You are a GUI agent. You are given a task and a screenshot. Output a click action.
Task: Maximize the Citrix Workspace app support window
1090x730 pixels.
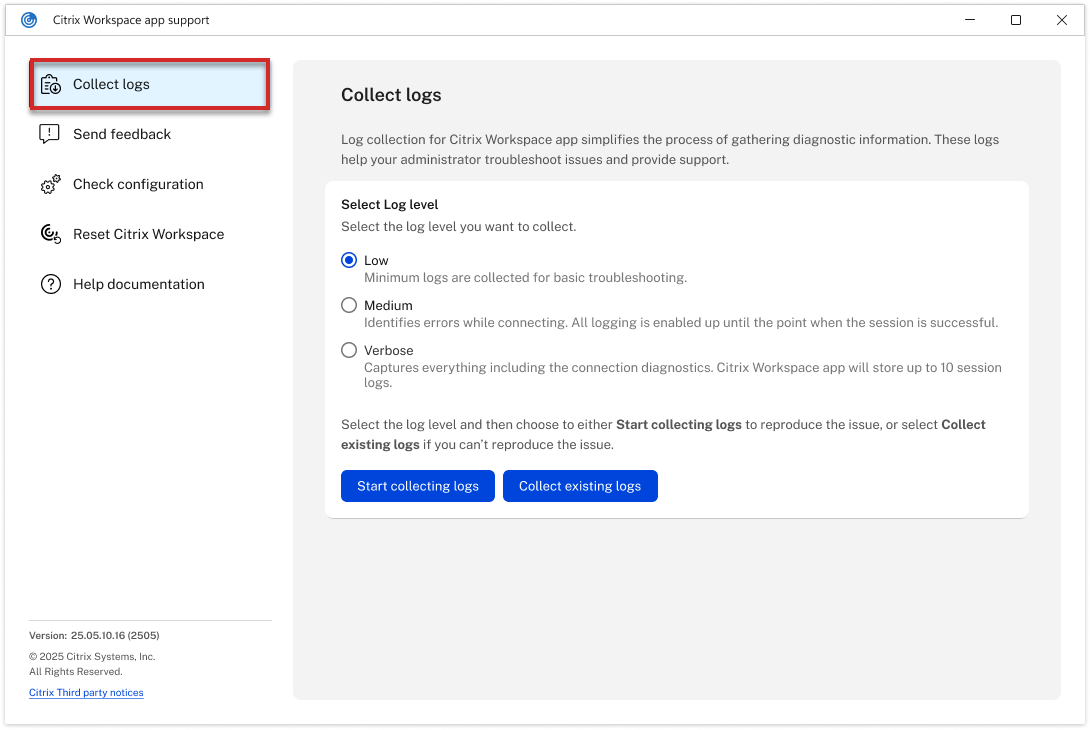pos(1016,20)
